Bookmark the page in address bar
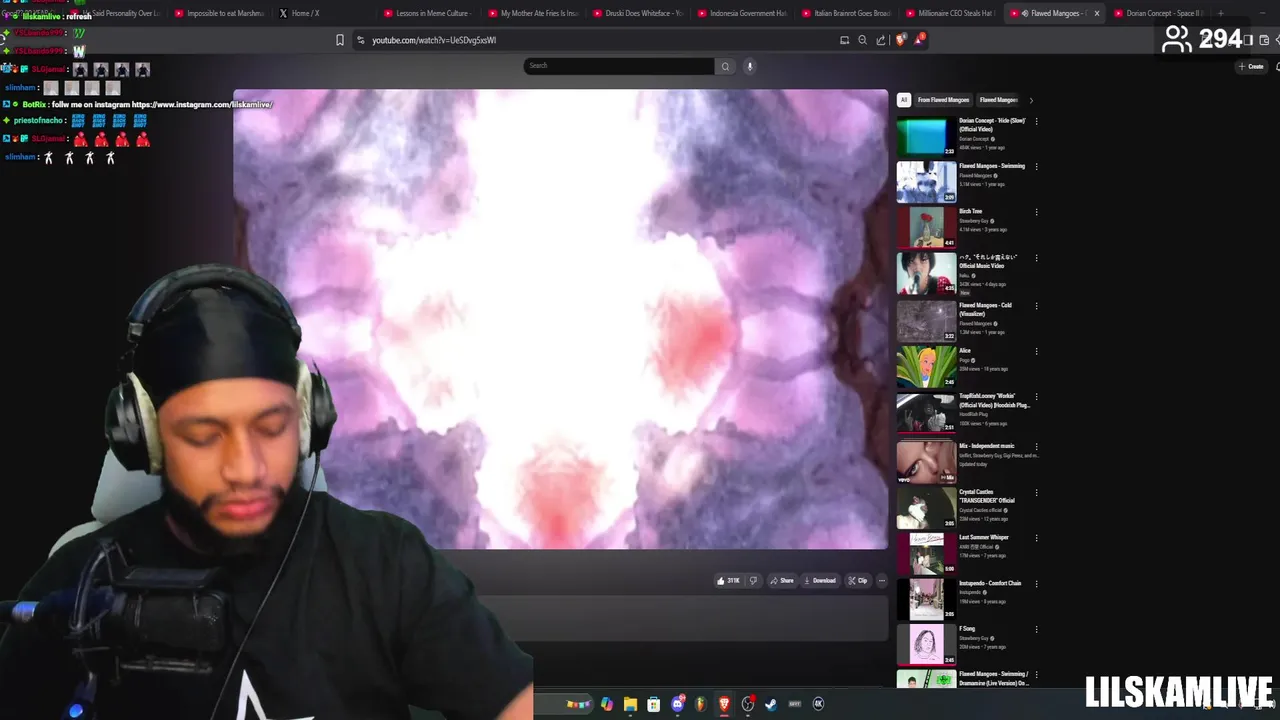This screenshot has height=720, width=1280. pos(340,40)
